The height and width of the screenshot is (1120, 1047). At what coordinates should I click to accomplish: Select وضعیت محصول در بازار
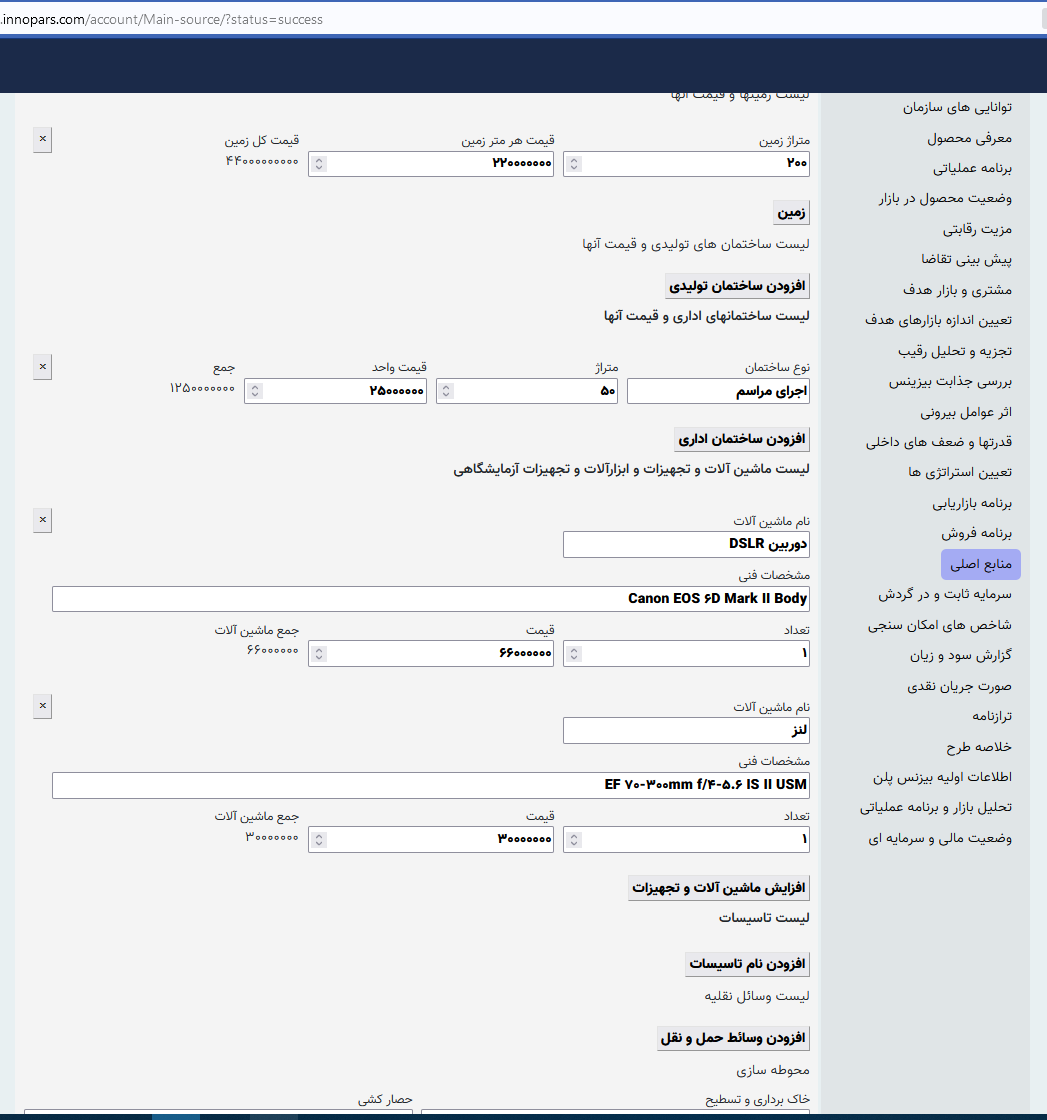(x=945, y=199)
